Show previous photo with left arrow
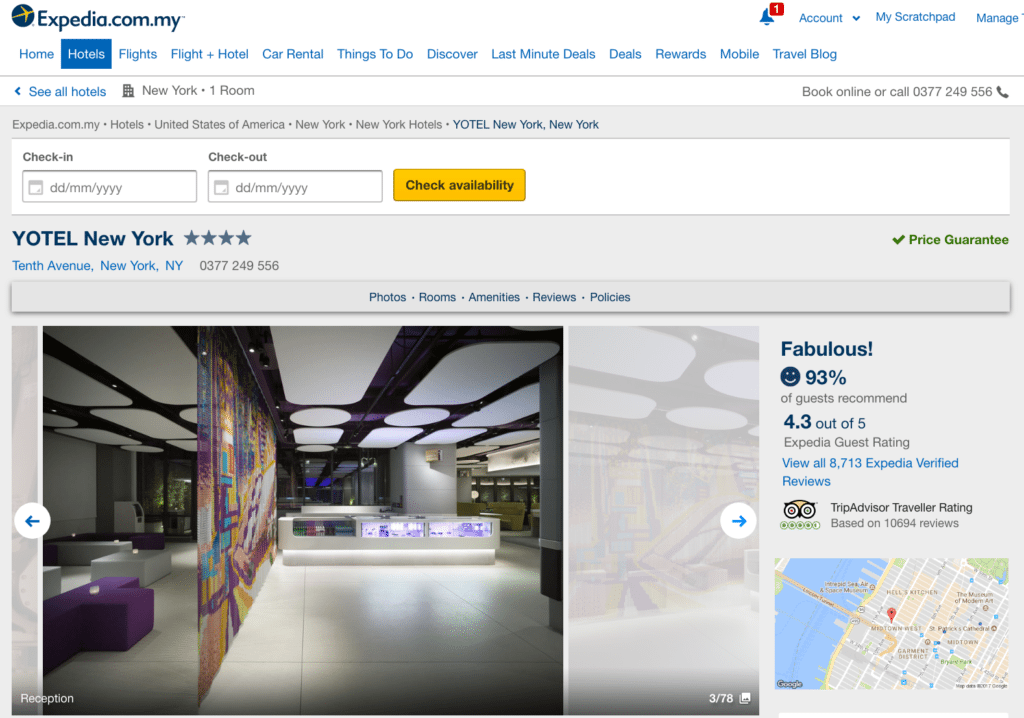This screenshot has width=1024, height=718. (32, 521)
